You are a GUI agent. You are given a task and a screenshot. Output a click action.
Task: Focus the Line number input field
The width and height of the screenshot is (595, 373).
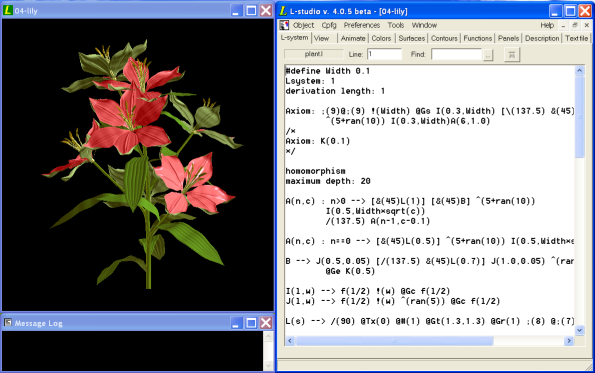[x=384, y=54]
